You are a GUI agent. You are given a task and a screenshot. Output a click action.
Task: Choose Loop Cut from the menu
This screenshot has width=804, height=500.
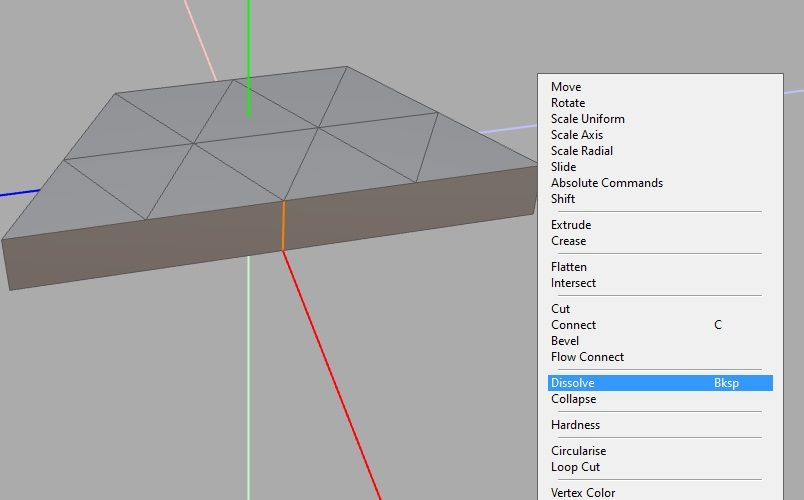click(576, 467)
